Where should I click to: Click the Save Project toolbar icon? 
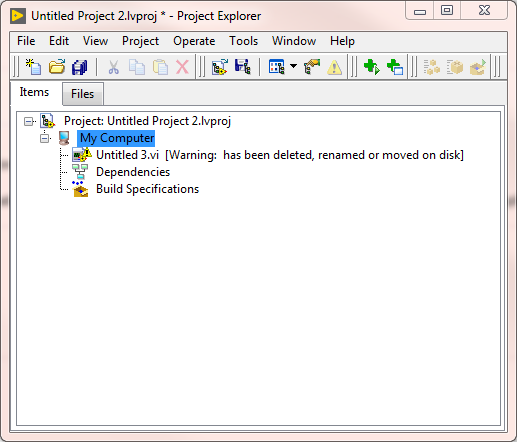[x=243, y=67]
